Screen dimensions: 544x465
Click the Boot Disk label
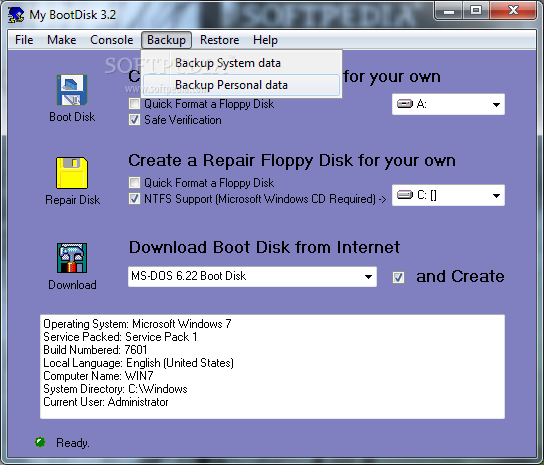(72, 117)
